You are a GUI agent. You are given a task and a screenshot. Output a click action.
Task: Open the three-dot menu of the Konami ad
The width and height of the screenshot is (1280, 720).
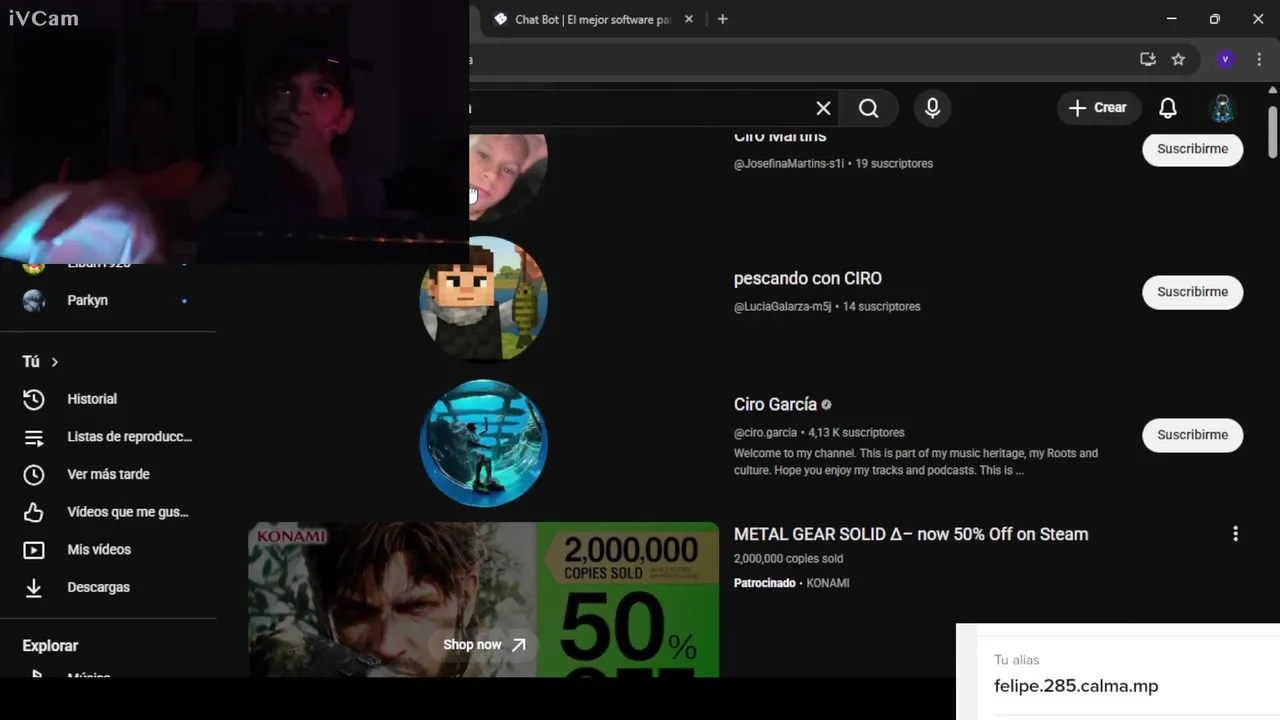pyautogui.click(x=1235, y=534)
